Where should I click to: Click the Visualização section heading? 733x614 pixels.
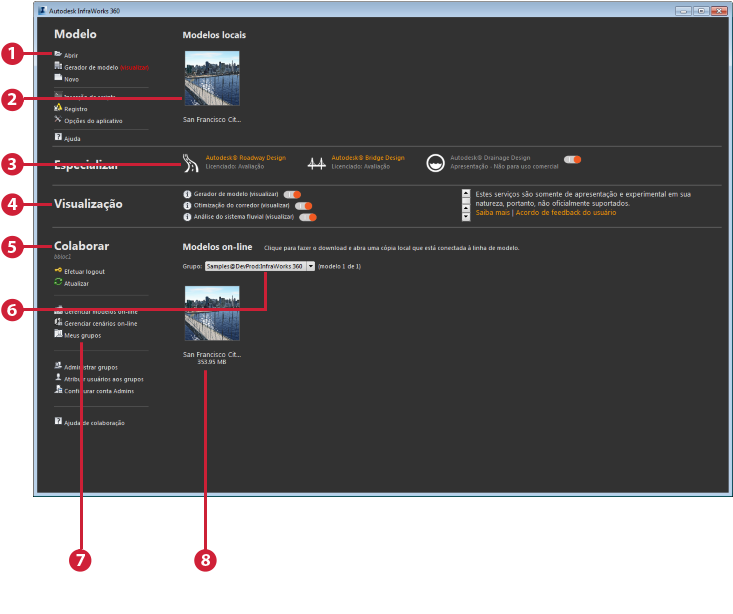point(88,204)
